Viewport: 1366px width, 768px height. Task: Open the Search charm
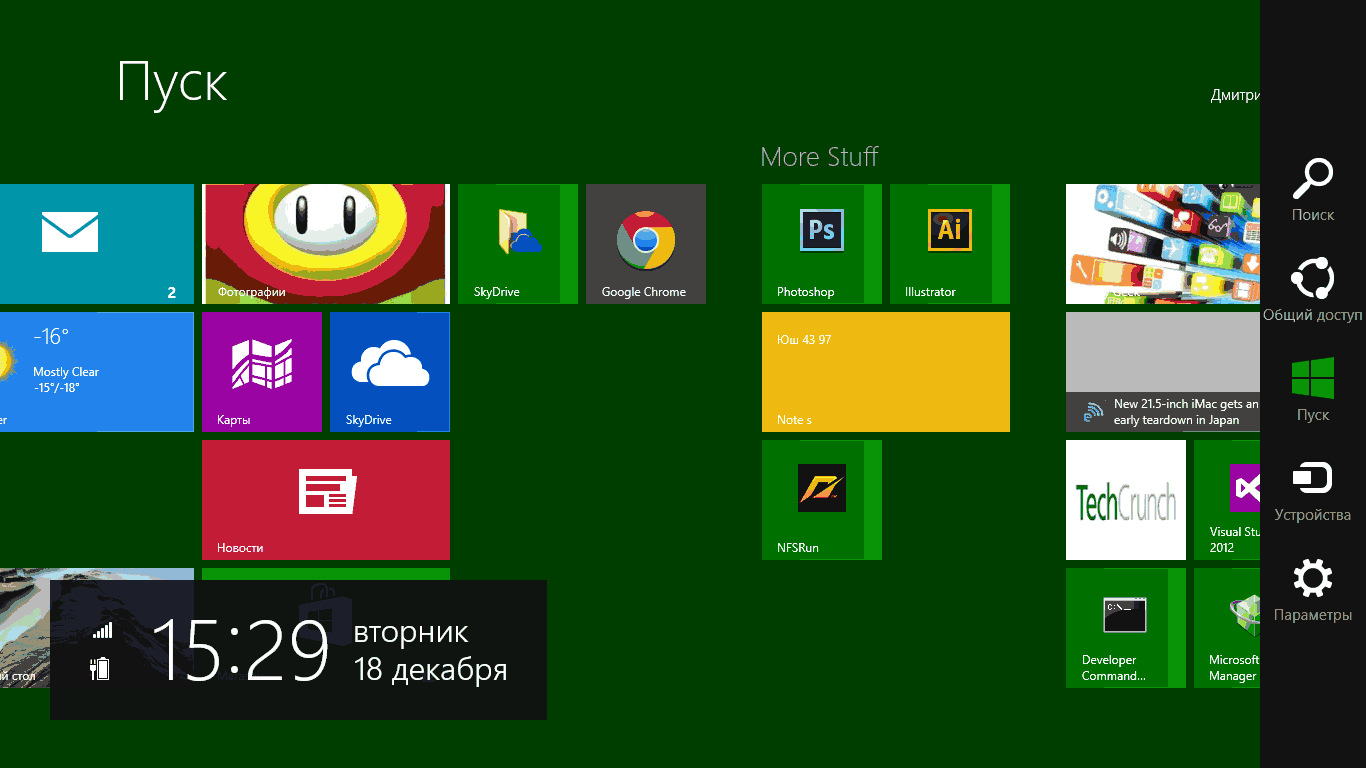pyautogui.click(x=1312, y=190)
